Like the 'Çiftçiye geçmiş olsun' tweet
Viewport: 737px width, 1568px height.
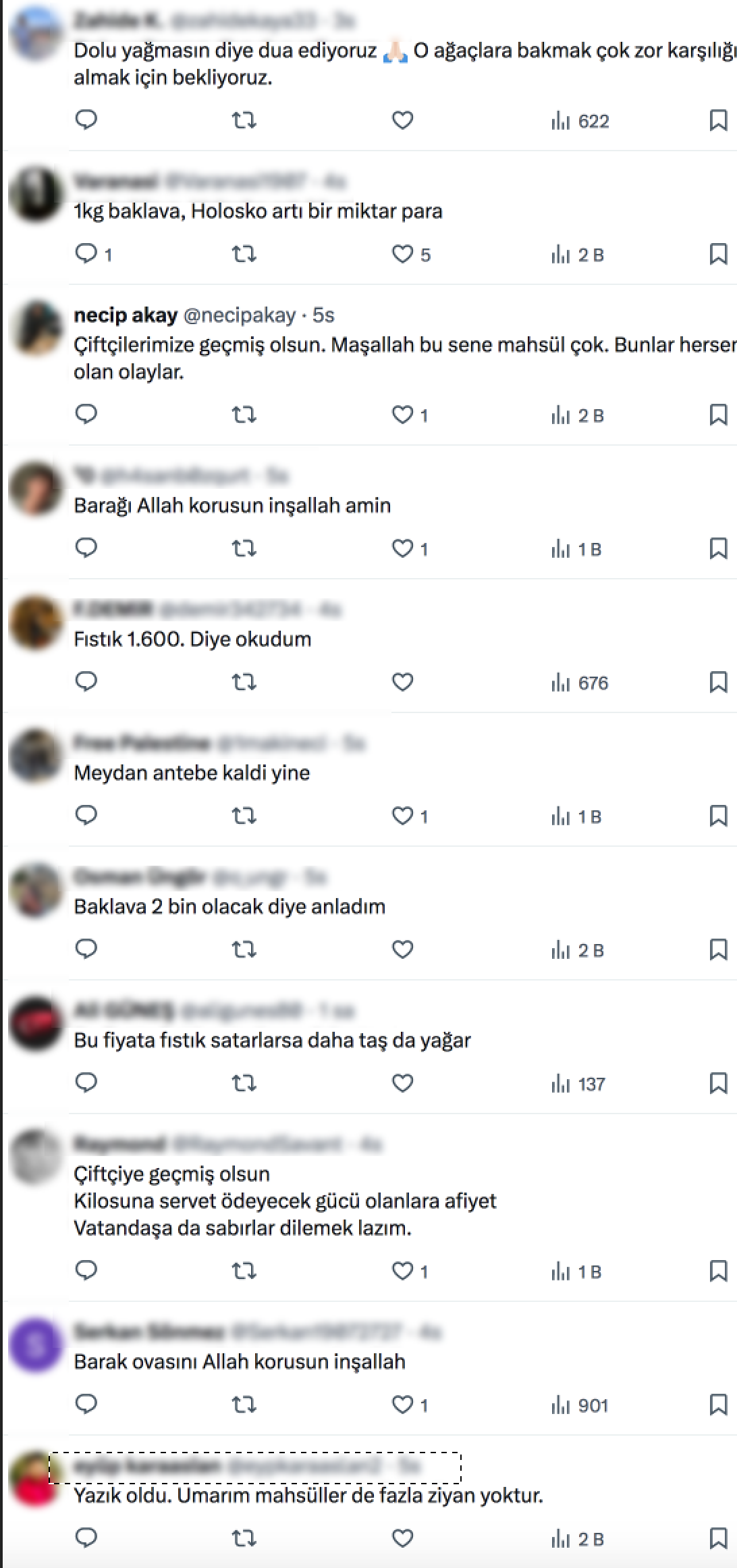pyautogui.click(x=410, y=1271)
